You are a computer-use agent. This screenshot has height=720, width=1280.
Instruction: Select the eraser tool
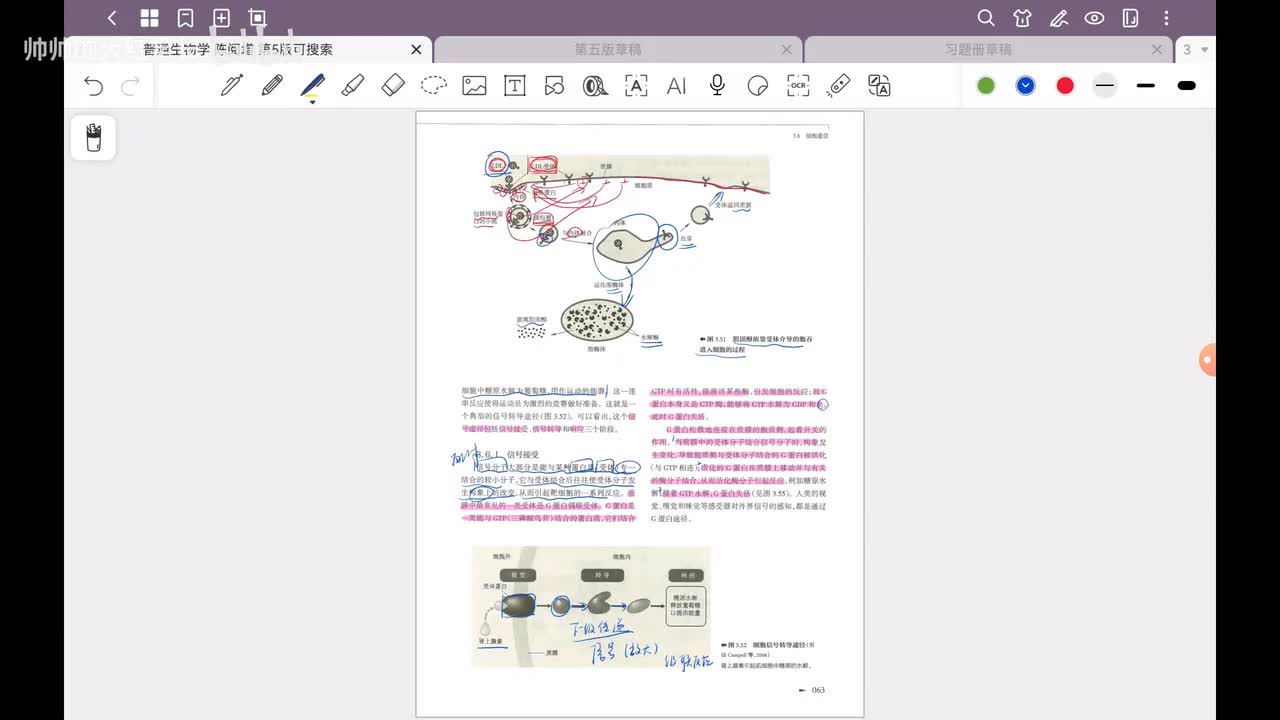(393, 86)
